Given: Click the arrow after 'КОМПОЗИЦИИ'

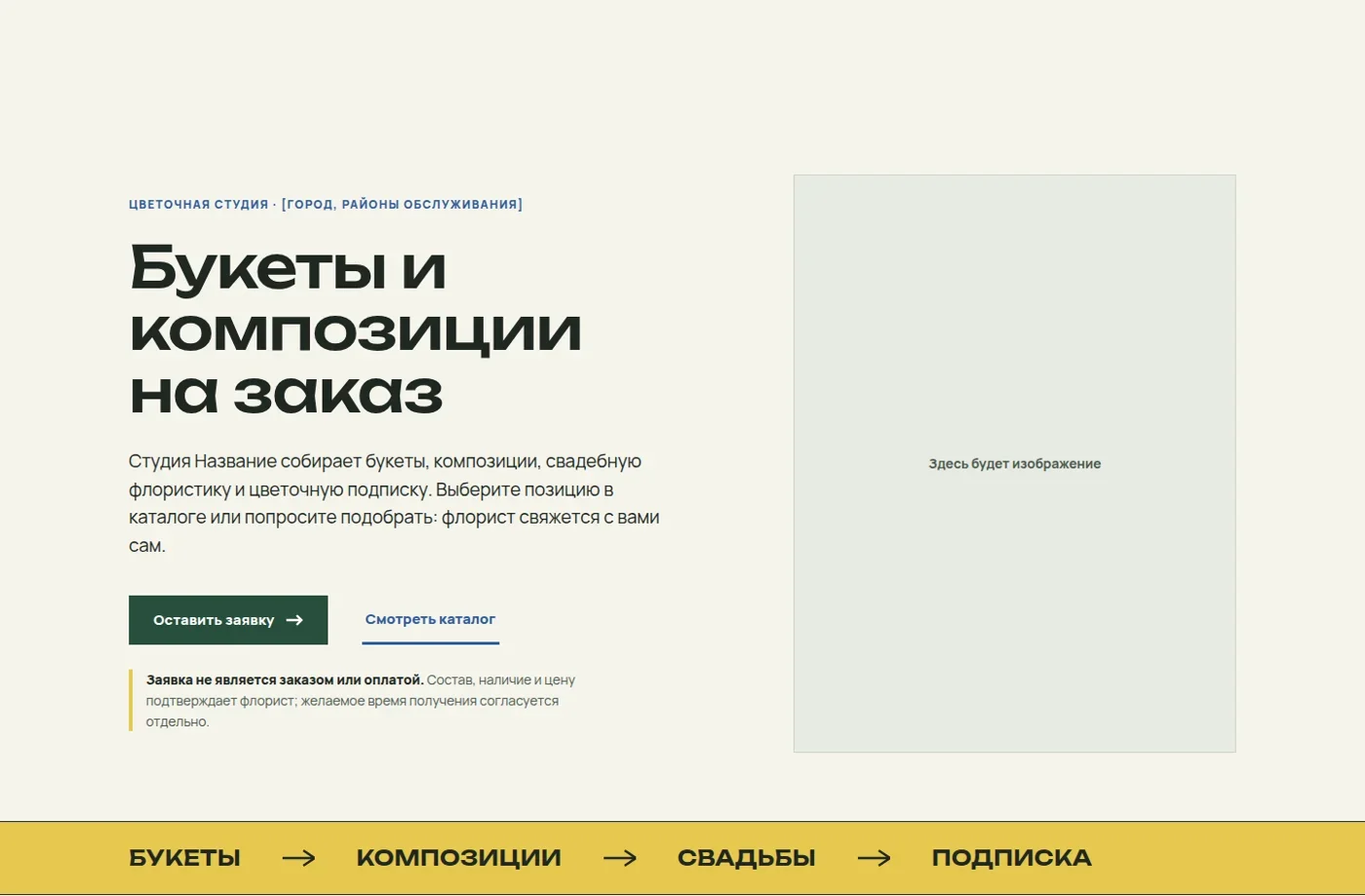Looking at the screenshot, I should [619, 858].
